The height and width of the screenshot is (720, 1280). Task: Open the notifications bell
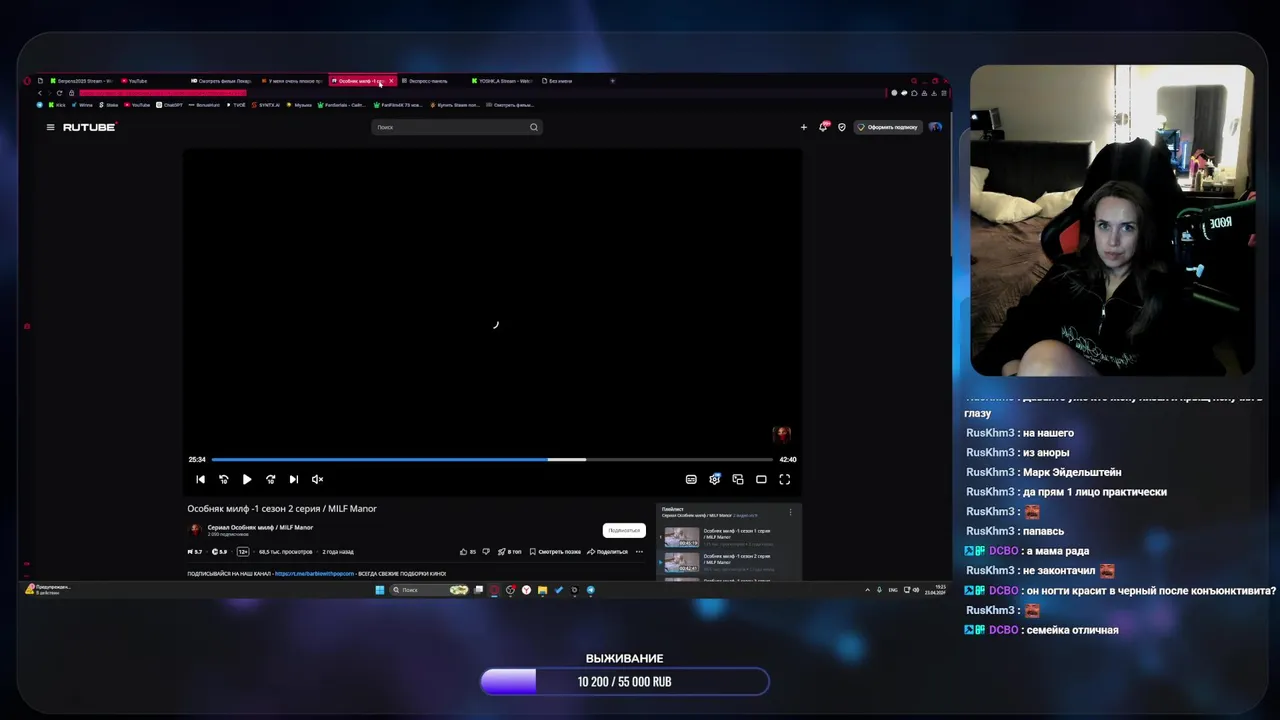[x=823, y=127]
